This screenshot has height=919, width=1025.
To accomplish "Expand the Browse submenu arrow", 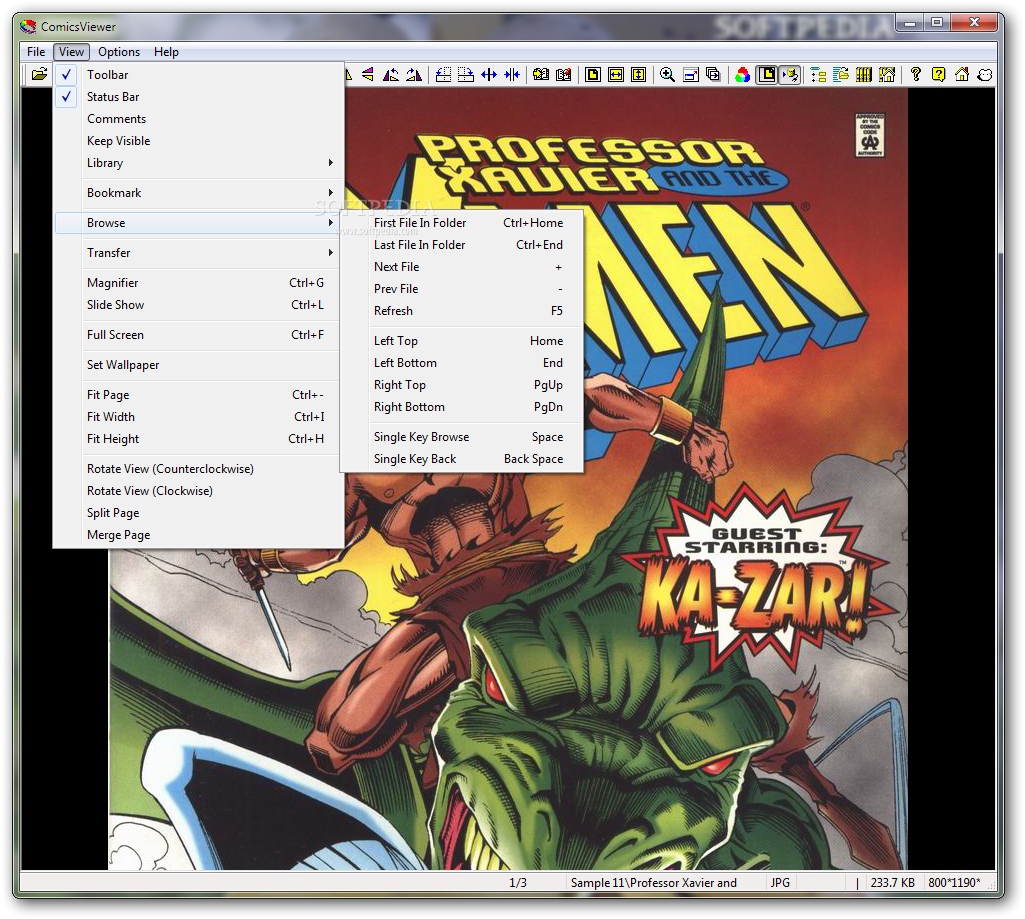I will (331, 223).
